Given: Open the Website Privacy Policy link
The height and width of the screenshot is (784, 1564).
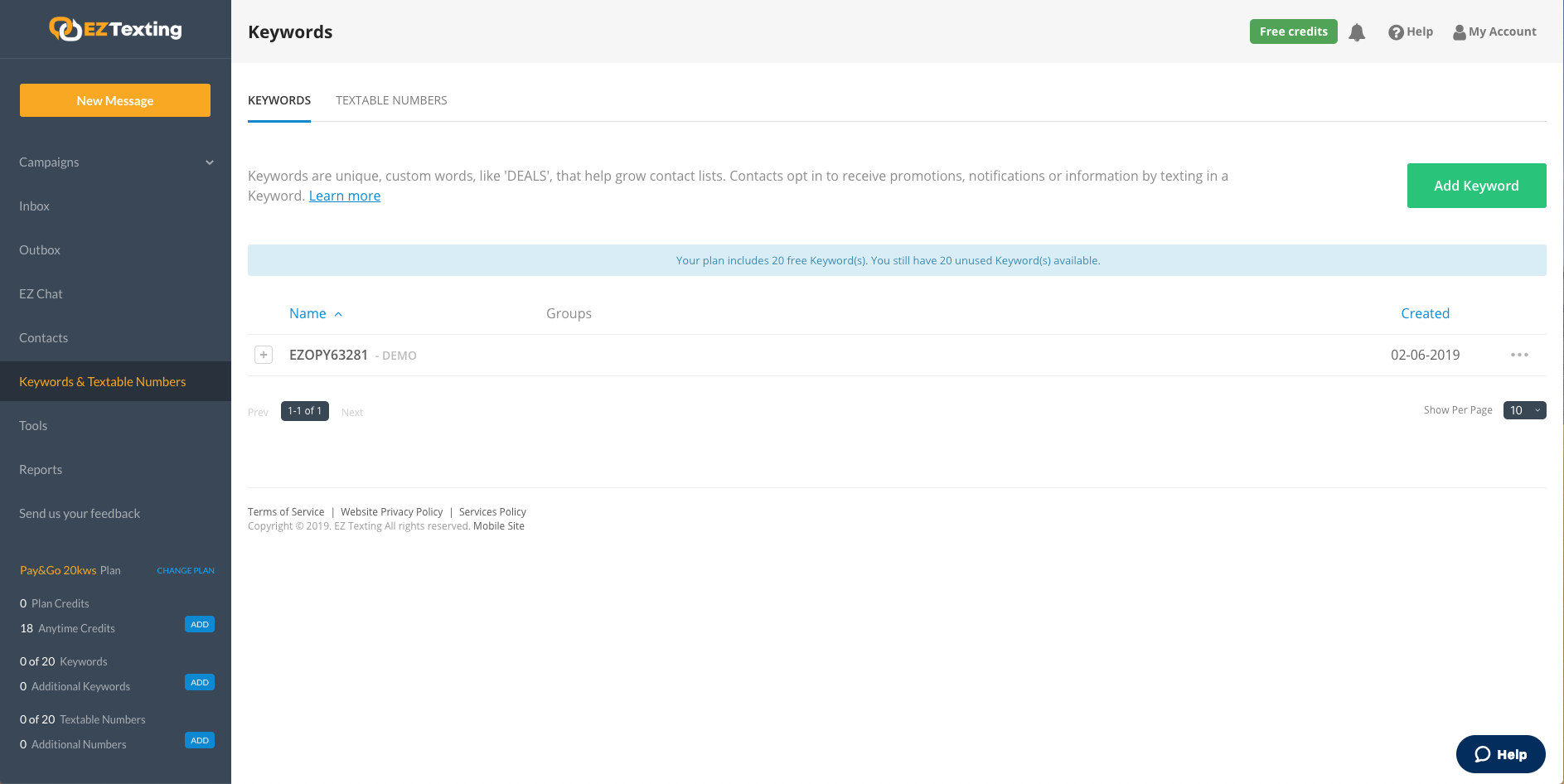Looking at the screenshot, I should coord(392,512).
